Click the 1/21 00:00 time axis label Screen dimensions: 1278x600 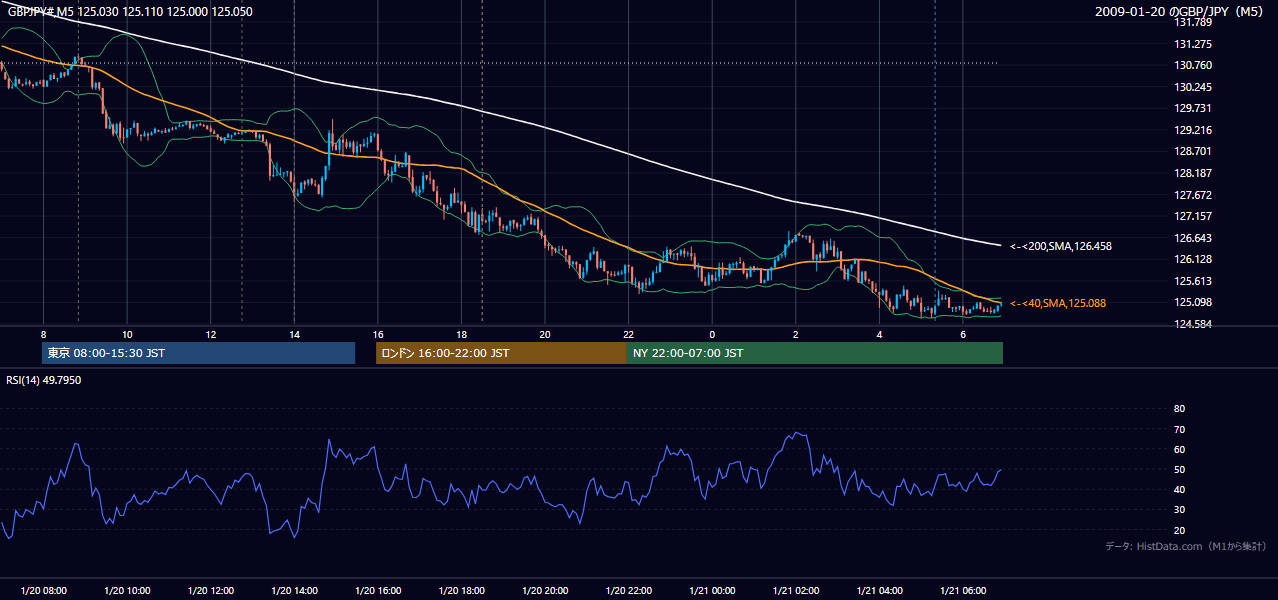point(712,591)
